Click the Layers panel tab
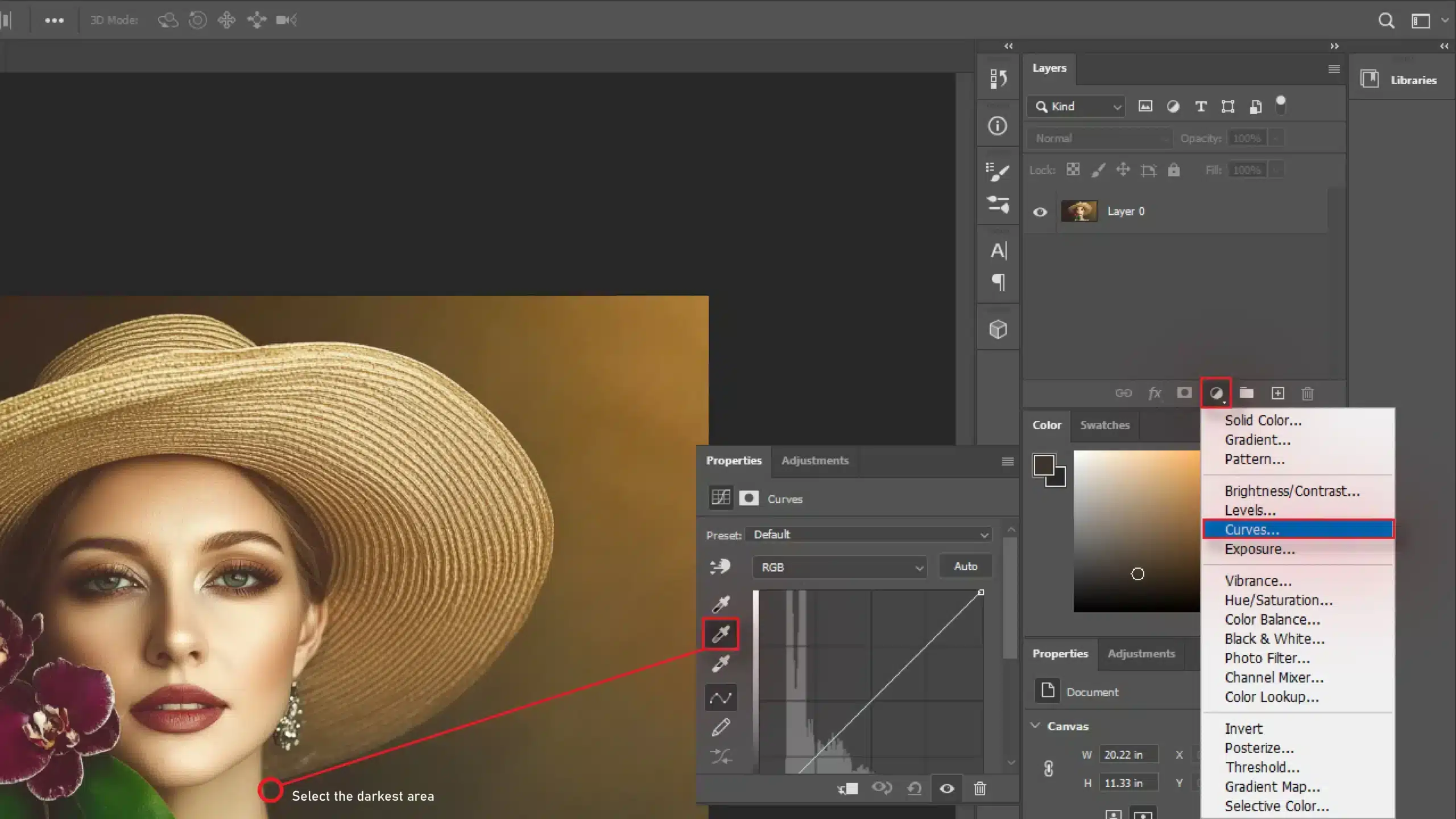 [x=1049, y=68]
